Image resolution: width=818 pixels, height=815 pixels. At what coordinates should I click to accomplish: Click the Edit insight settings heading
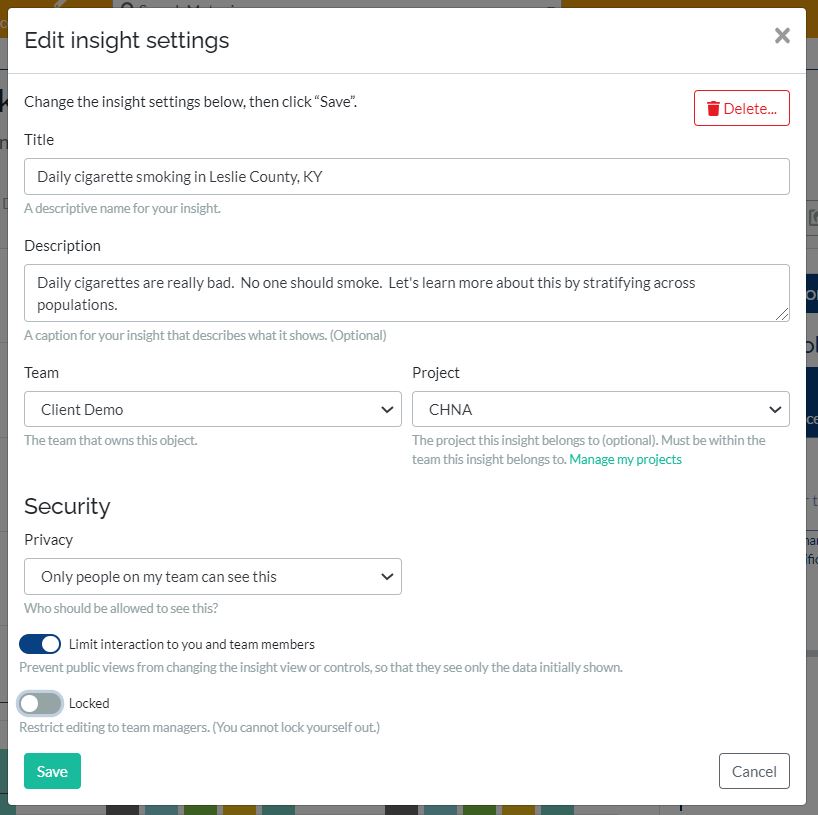tap(127, 40)
